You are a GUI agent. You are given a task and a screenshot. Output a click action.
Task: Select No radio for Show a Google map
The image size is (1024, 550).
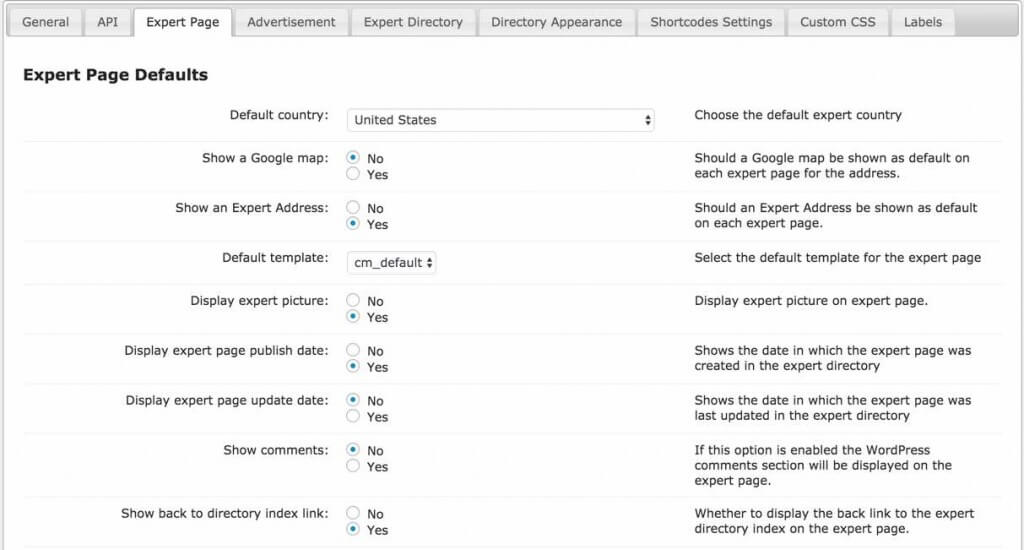click(353, 158)
